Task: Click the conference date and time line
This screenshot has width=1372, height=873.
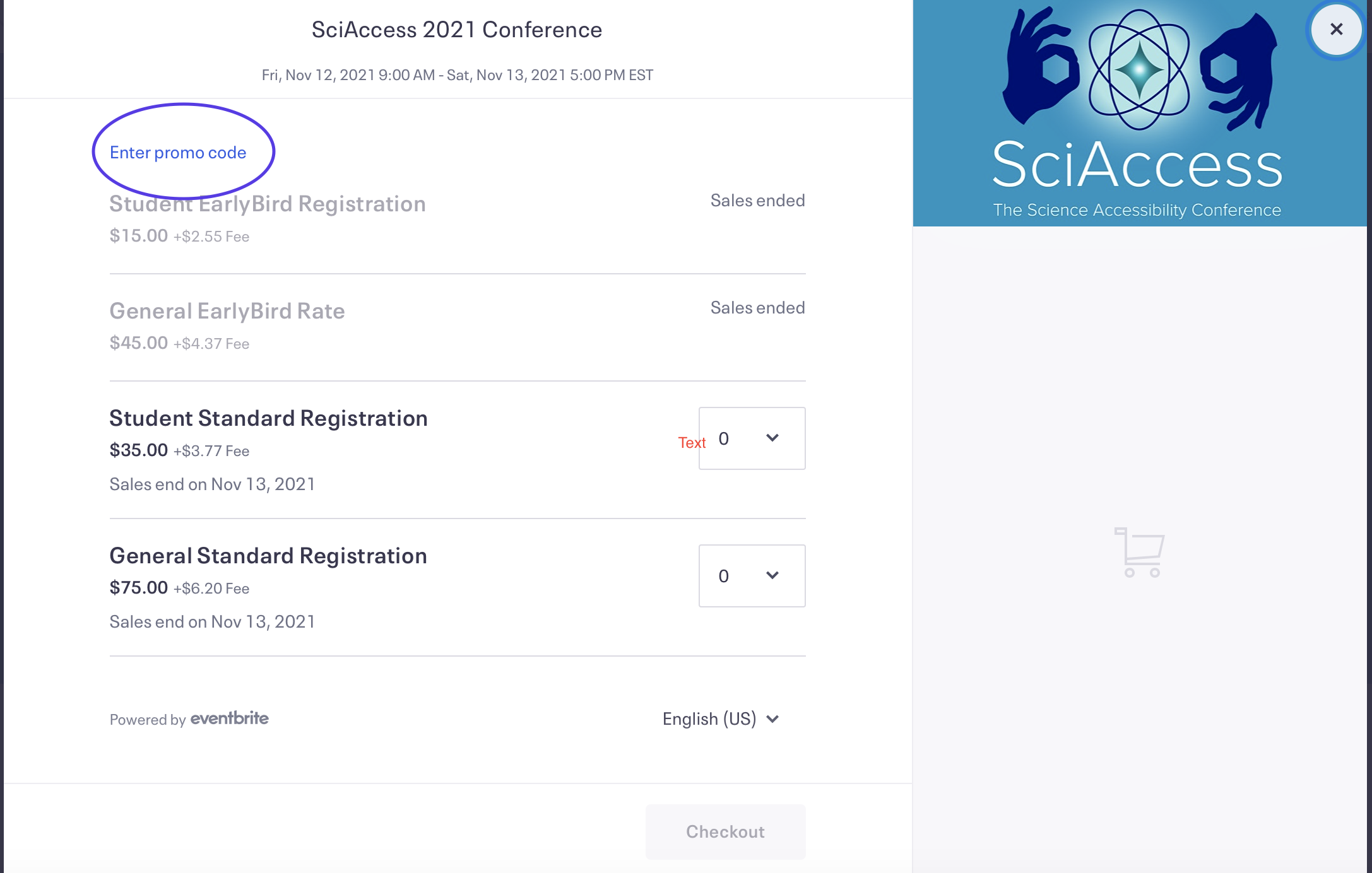Action: 458,75
